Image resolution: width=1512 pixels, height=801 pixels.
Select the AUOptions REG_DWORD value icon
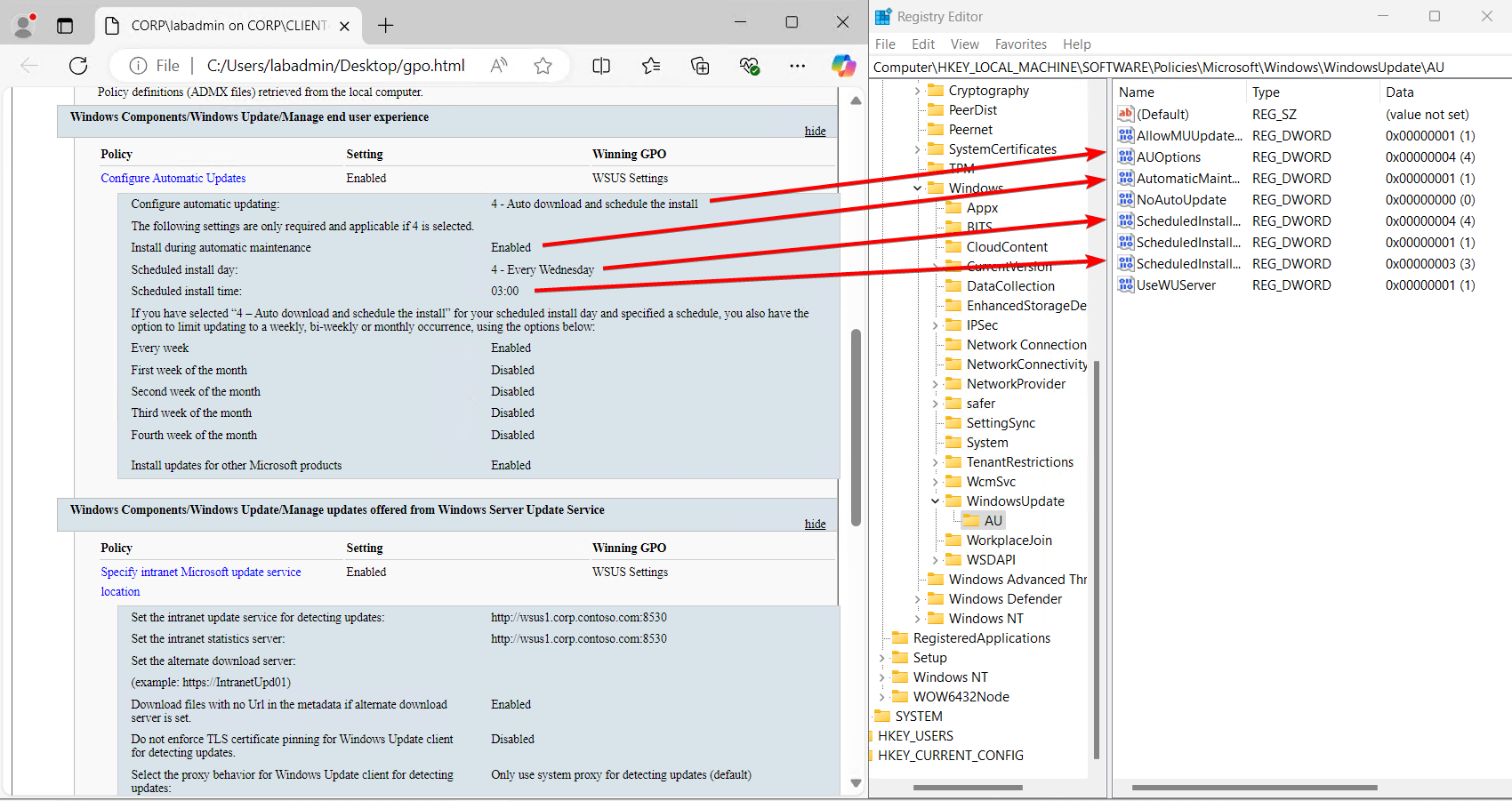(x=1125, y=156)
